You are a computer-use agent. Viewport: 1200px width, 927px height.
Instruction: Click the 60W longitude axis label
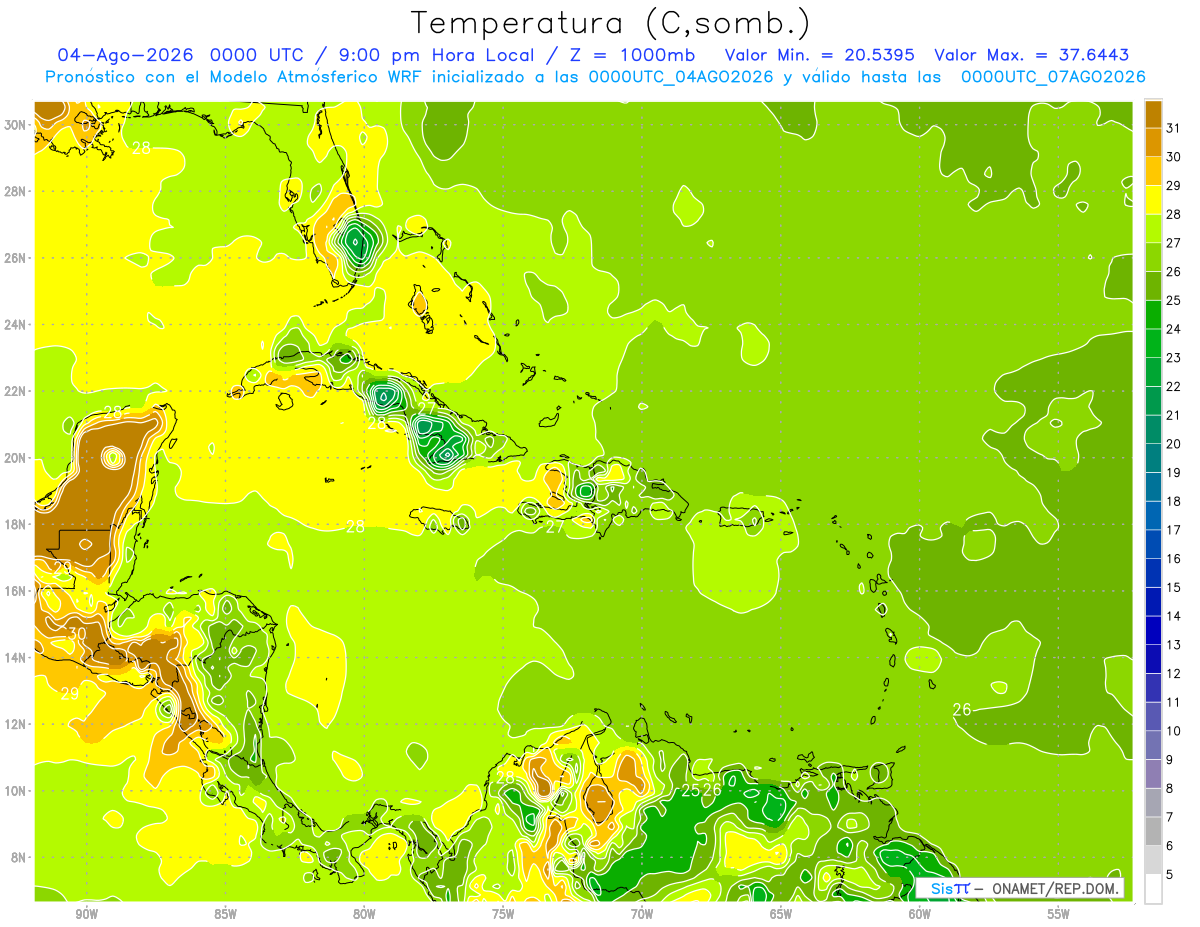tap(920, 914)
